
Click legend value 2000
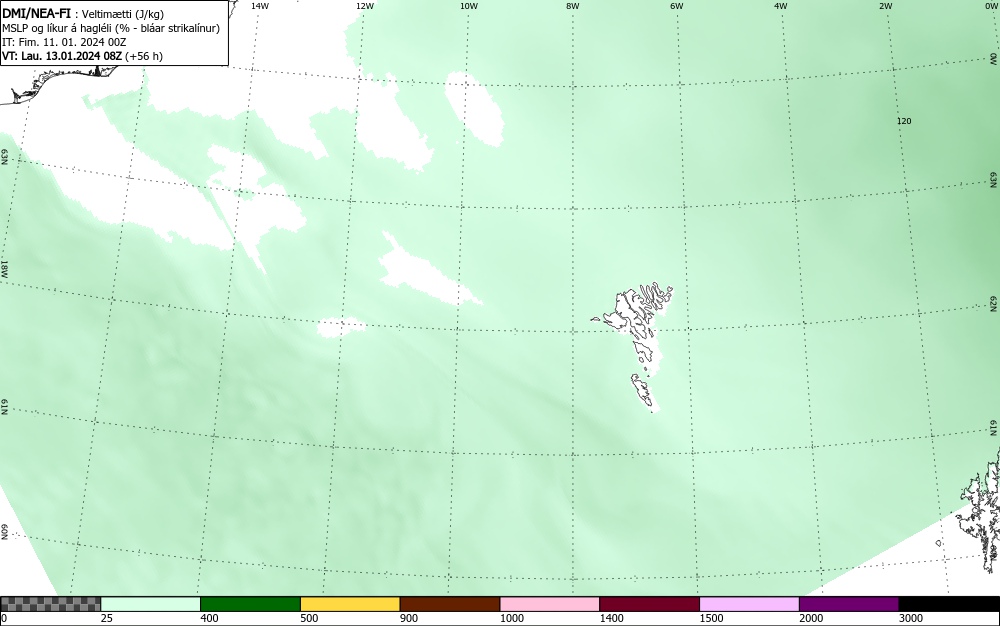click(811, 618)
